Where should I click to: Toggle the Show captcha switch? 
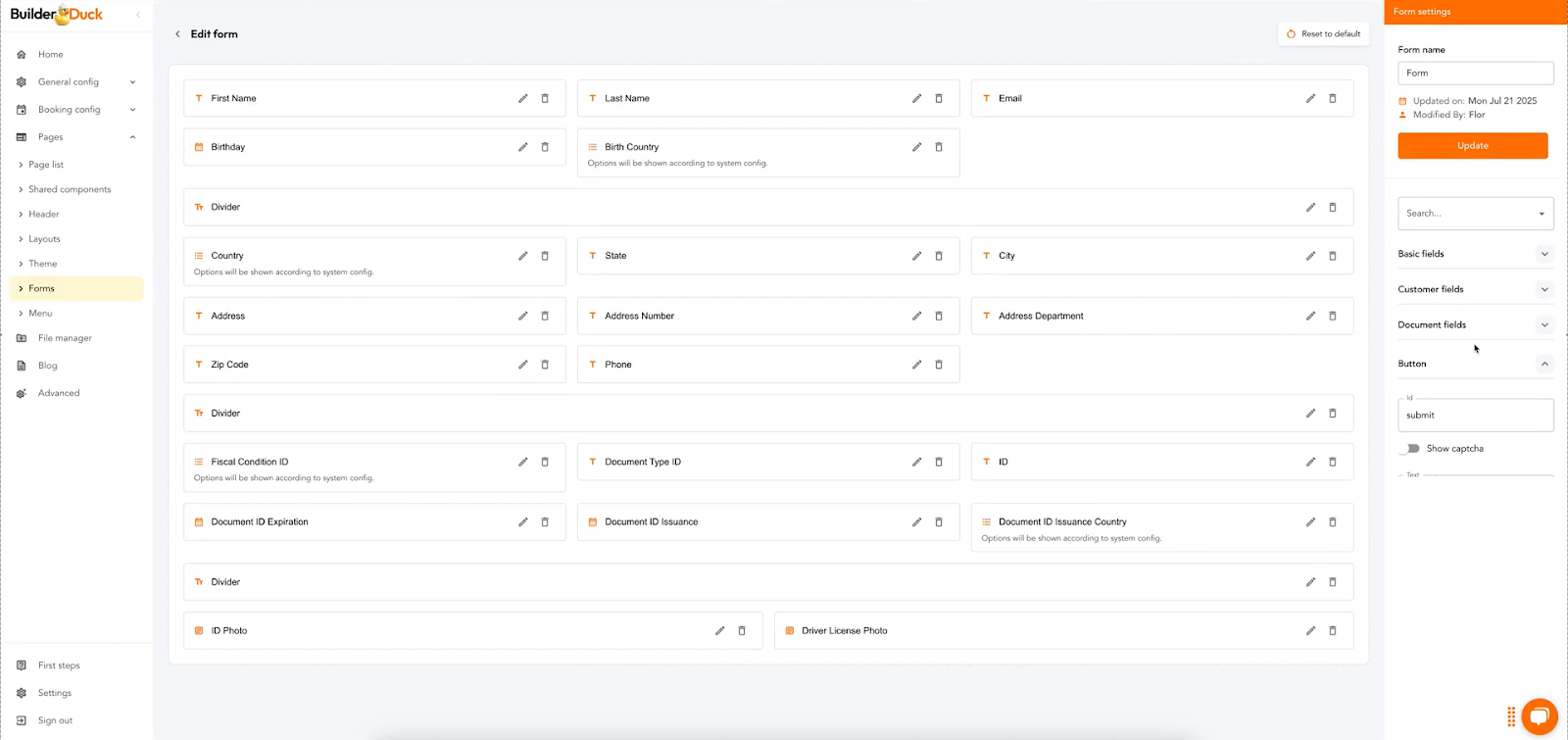1410,449
